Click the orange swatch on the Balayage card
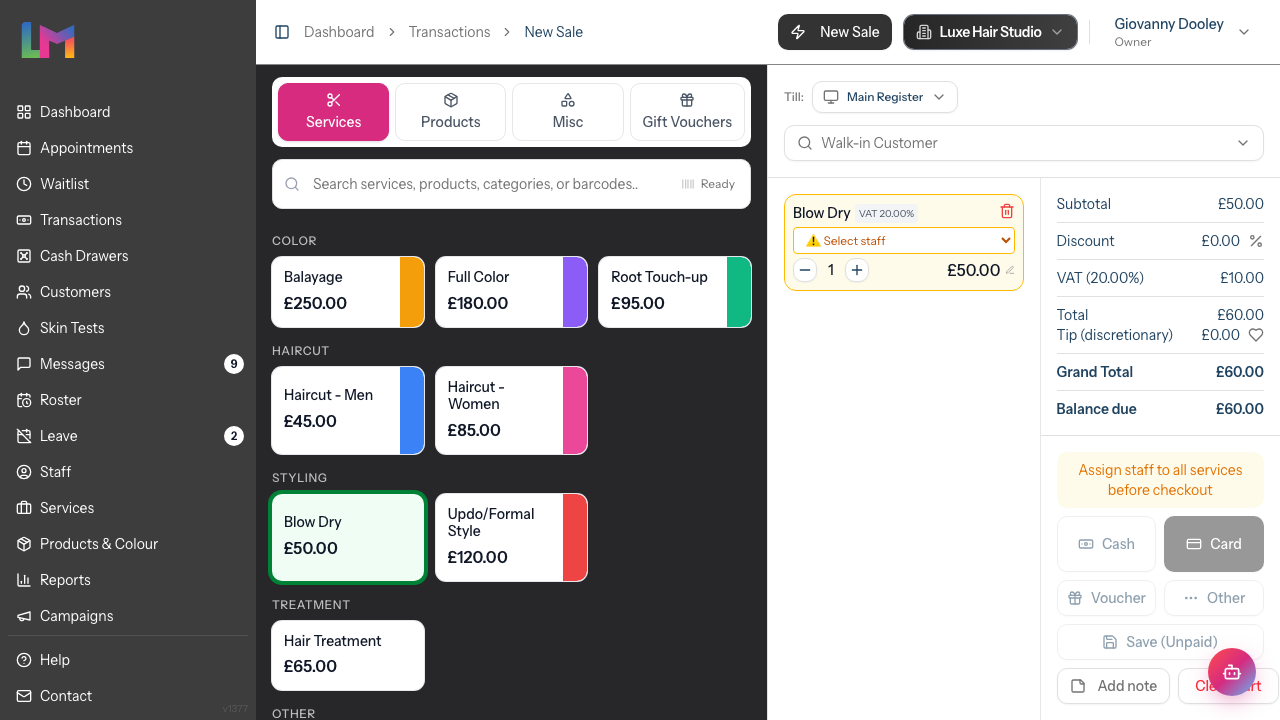The height and width of the screenshot is (720, 1280). click(x=412, y=292)
